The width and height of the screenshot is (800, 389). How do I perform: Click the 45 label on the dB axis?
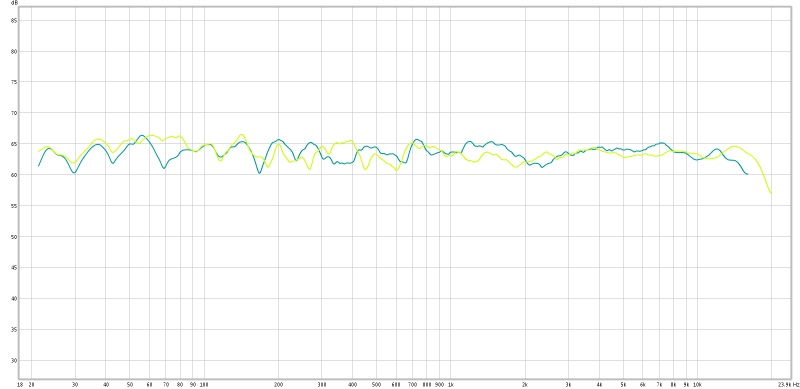pos(14,268)
